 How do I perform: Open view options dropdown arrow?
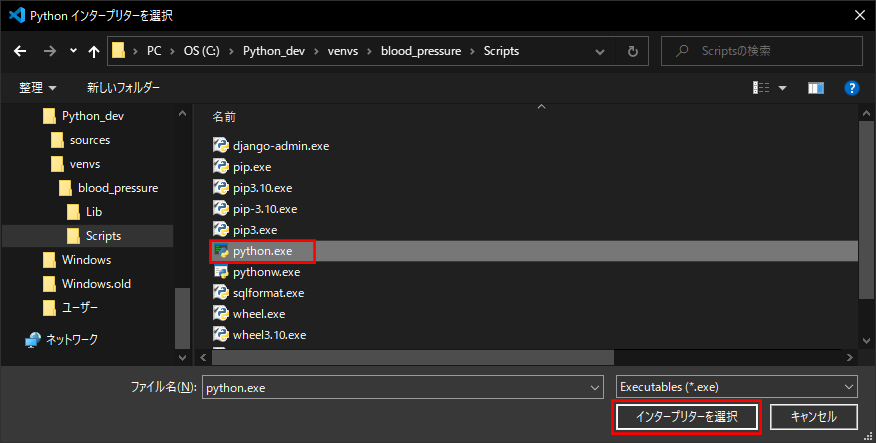[782, 88]
